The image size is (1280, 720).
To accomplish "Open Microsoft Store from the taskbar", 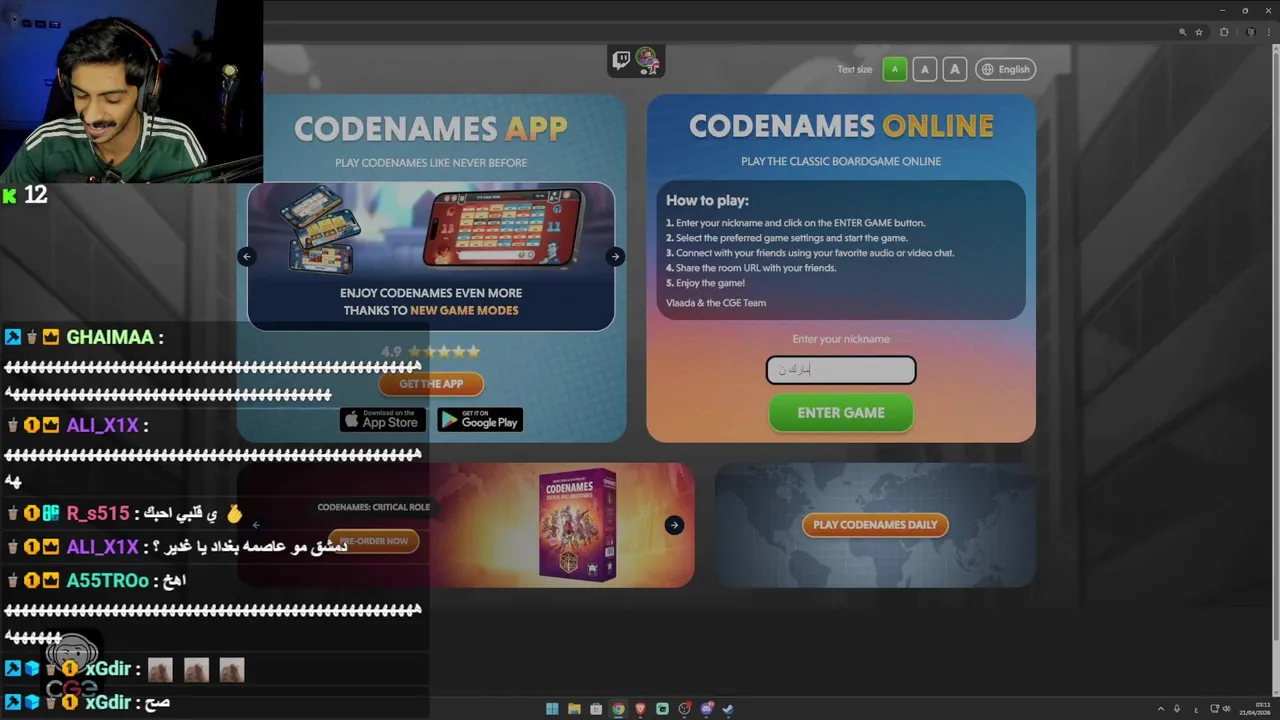I will [596, 709].
